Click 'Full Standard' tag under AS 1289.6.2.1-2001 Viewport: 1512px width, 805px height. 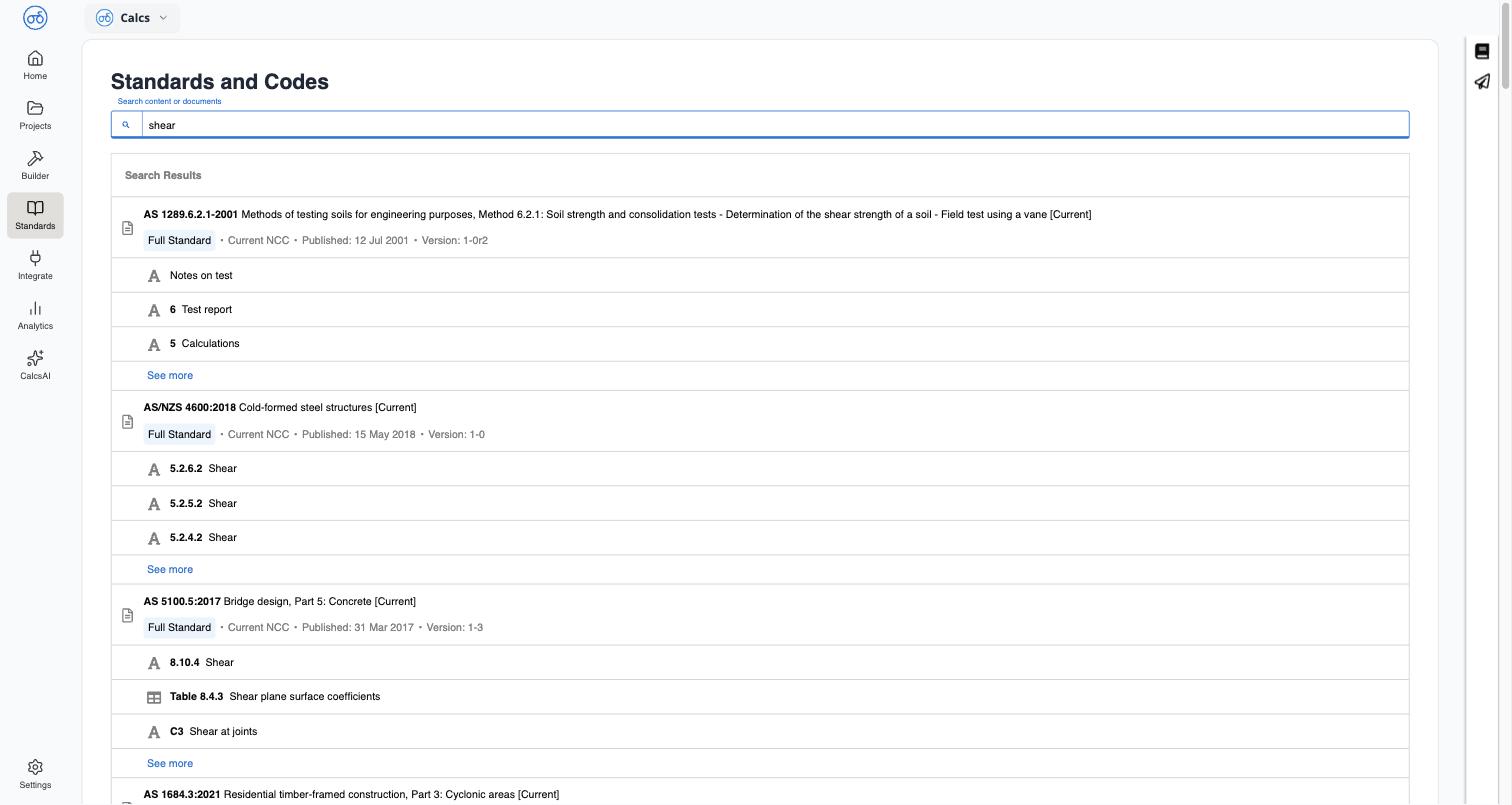click(x=179, y=240)
